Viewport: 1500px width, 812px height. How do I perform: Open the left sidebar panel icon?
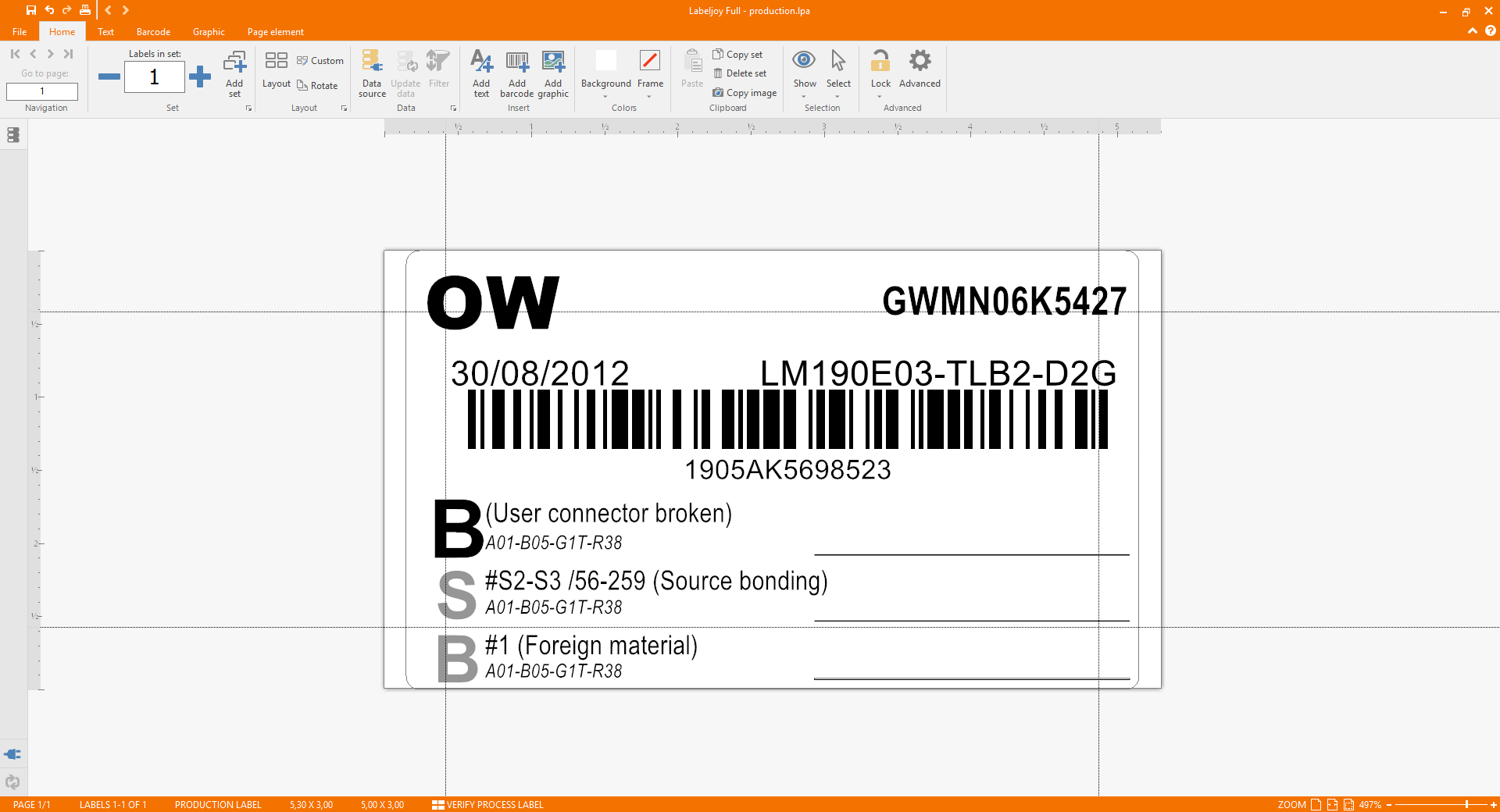click(x=13, y=135)
